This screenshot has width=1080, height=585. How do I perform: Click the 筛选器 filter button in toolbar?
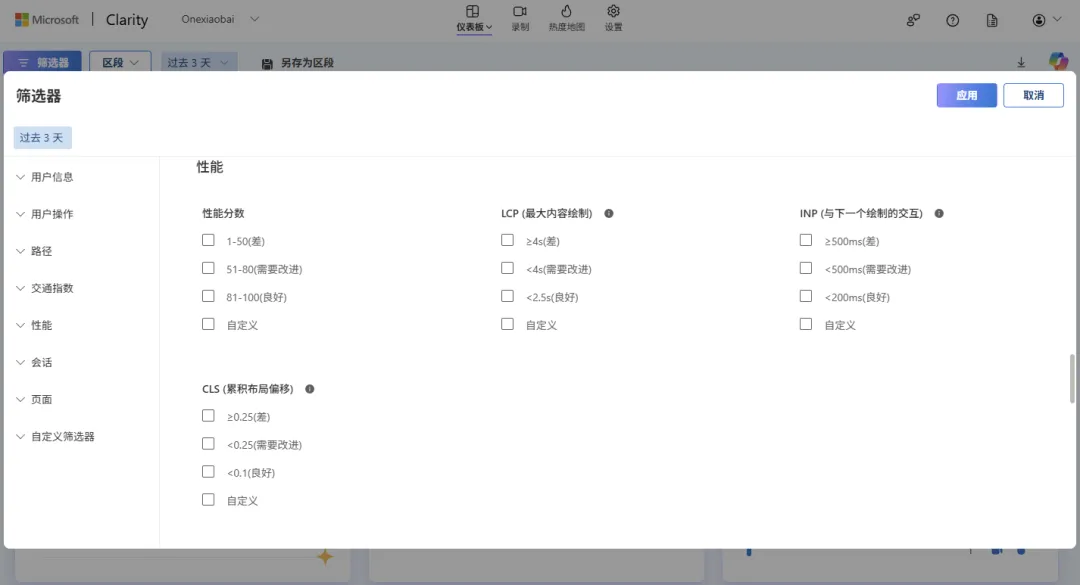[43, 62]
